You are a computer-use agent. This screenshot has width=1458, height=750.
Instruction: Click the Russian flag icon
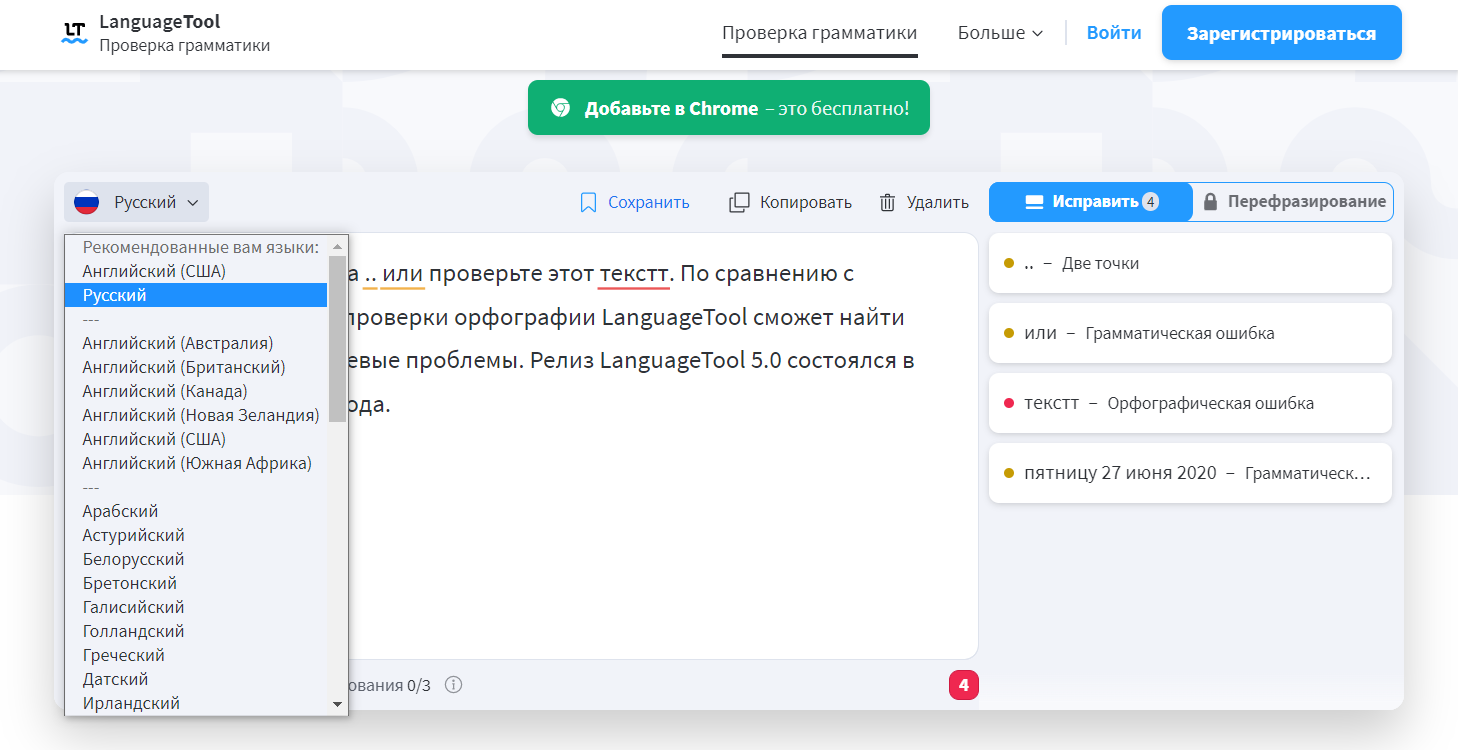pyautogui.click(x=87, y=202)
